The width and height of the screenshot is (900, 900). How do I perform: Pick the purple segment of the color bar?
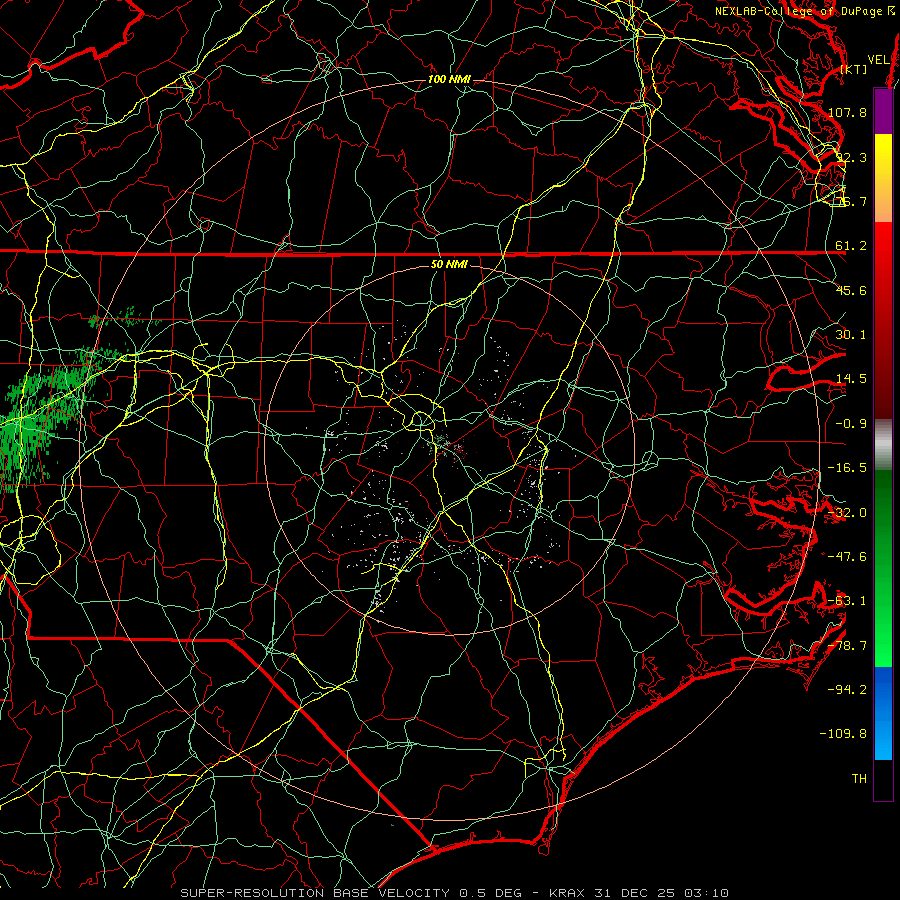883,111
